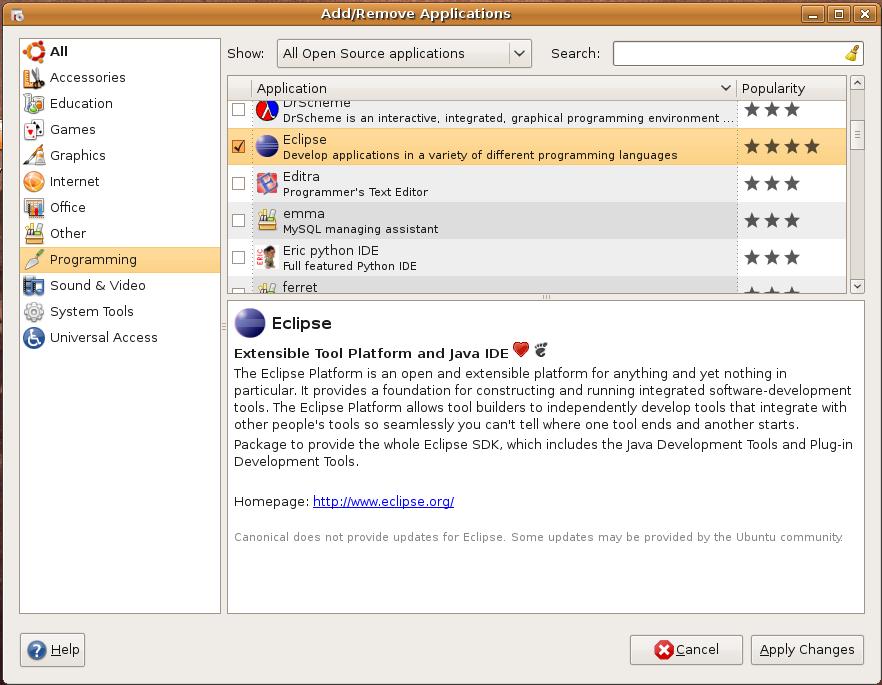Viewport: 882px width, 685px height.
Task: Uncheck the Eclipse checkbox
Action: (x=238, y=147)
